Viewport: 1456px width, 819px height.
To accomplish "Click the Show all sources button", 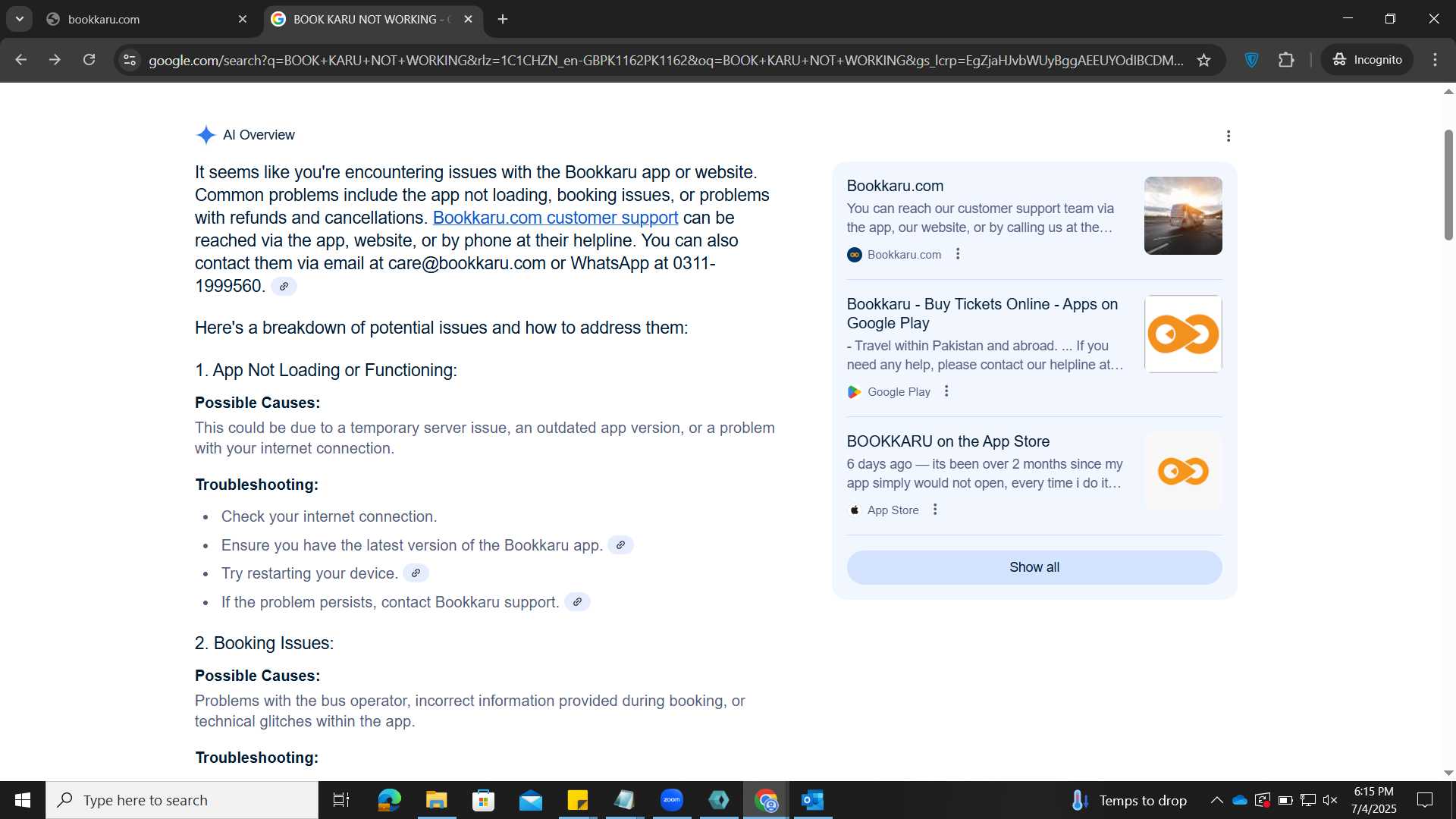I will (1034, 567).
